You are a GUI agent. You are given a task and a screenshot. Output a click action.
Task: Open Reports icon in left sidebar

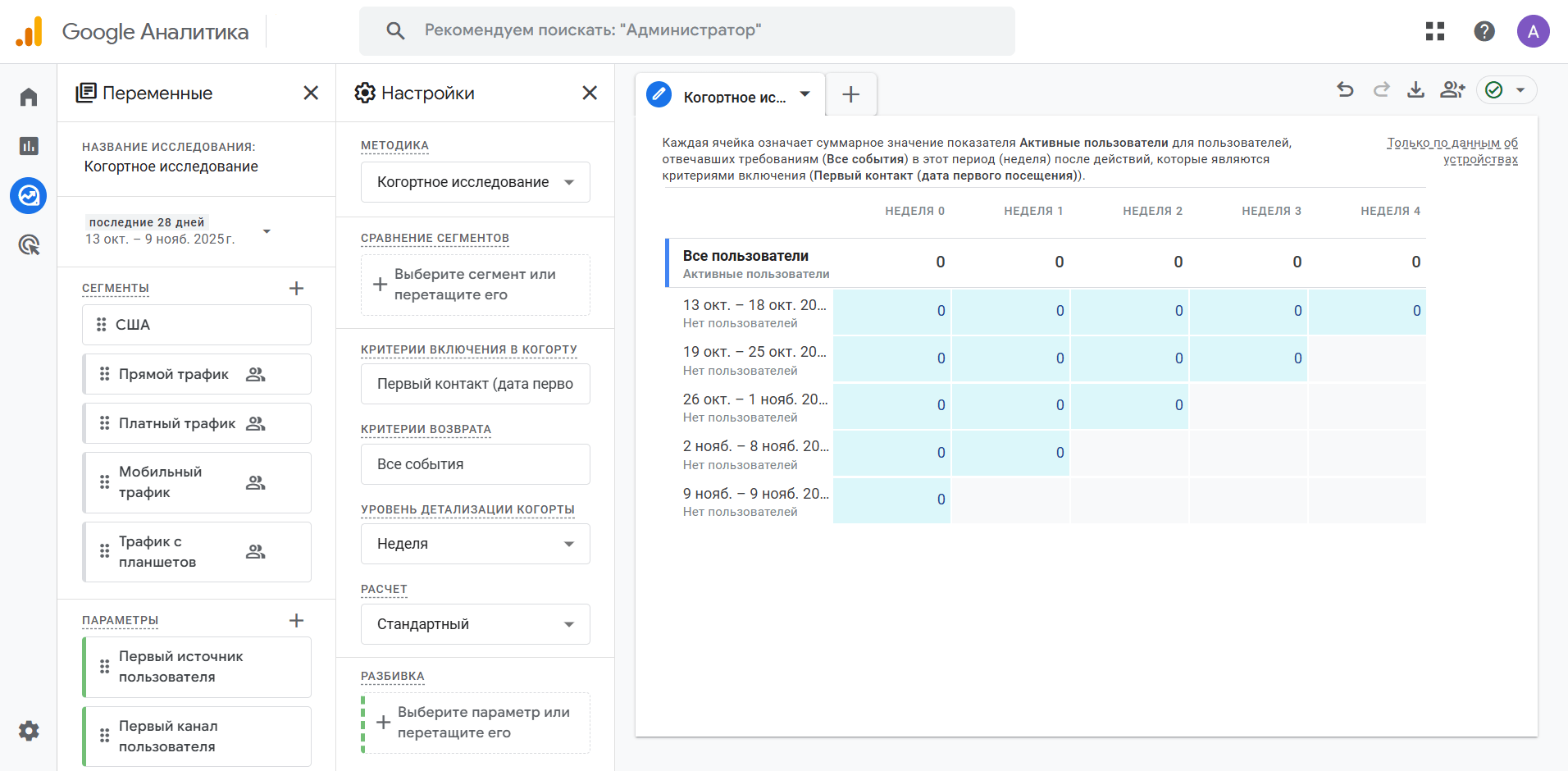click(x=29, y=146)
